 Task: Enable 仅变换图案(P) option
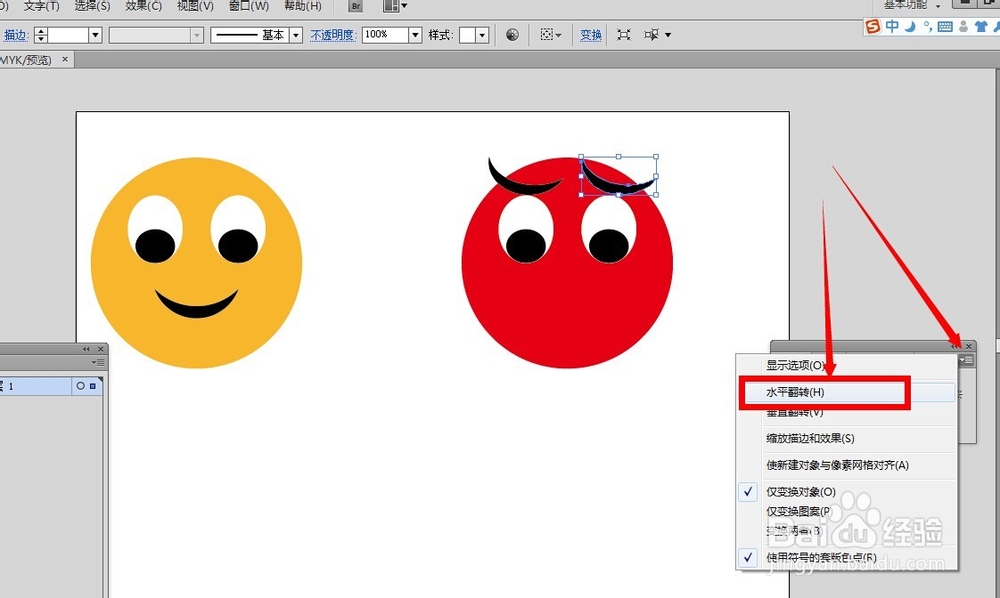coord(798,511)
